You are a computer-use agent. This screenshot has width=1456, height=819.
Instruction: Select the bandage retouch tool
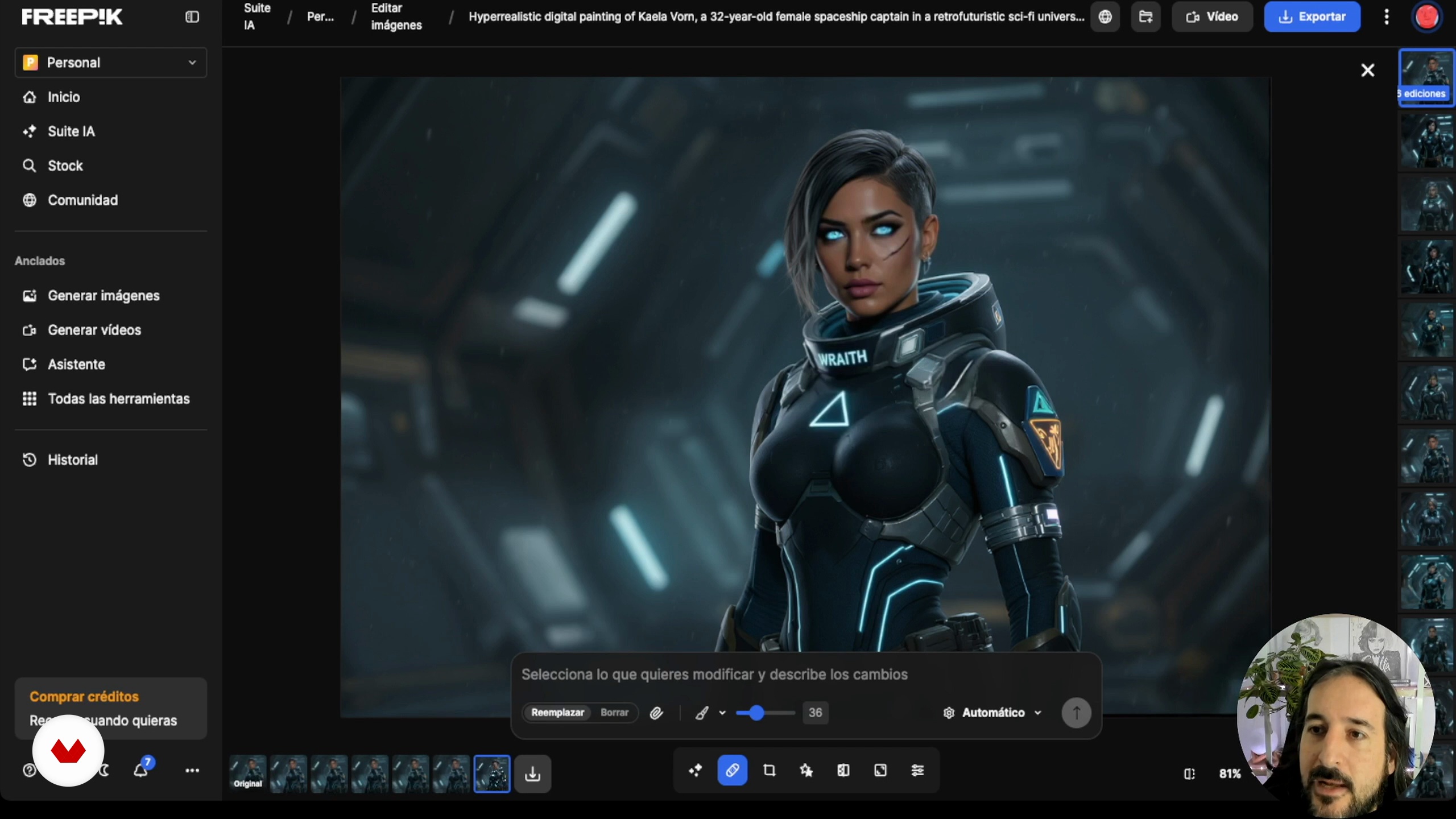733,770
